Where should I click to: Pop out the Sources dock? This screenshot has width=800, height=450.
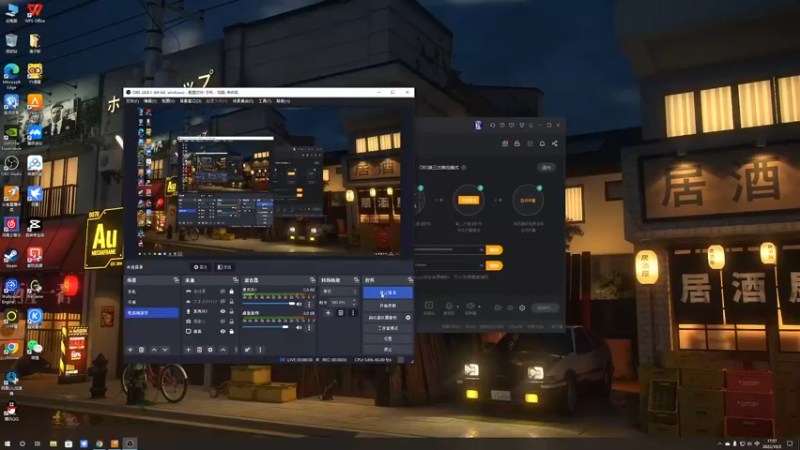click(235, 280)
